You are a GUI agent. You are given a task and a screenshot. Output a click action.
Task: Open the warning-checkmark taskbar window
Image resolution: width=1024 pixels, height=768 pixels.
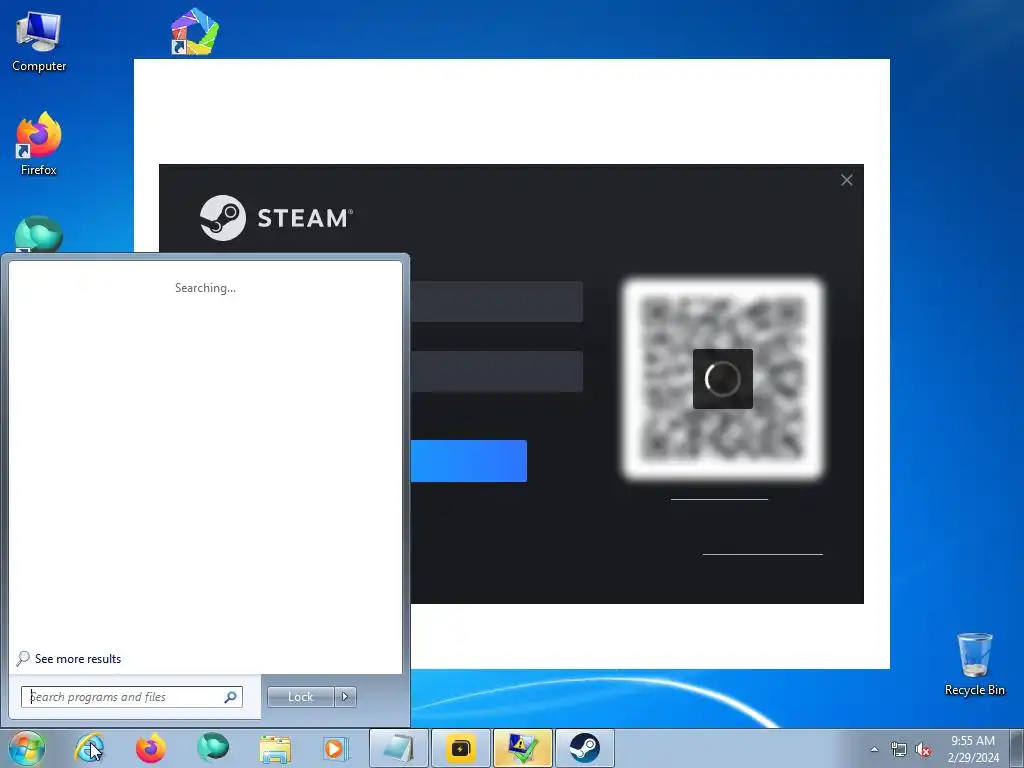pos(522,748)
